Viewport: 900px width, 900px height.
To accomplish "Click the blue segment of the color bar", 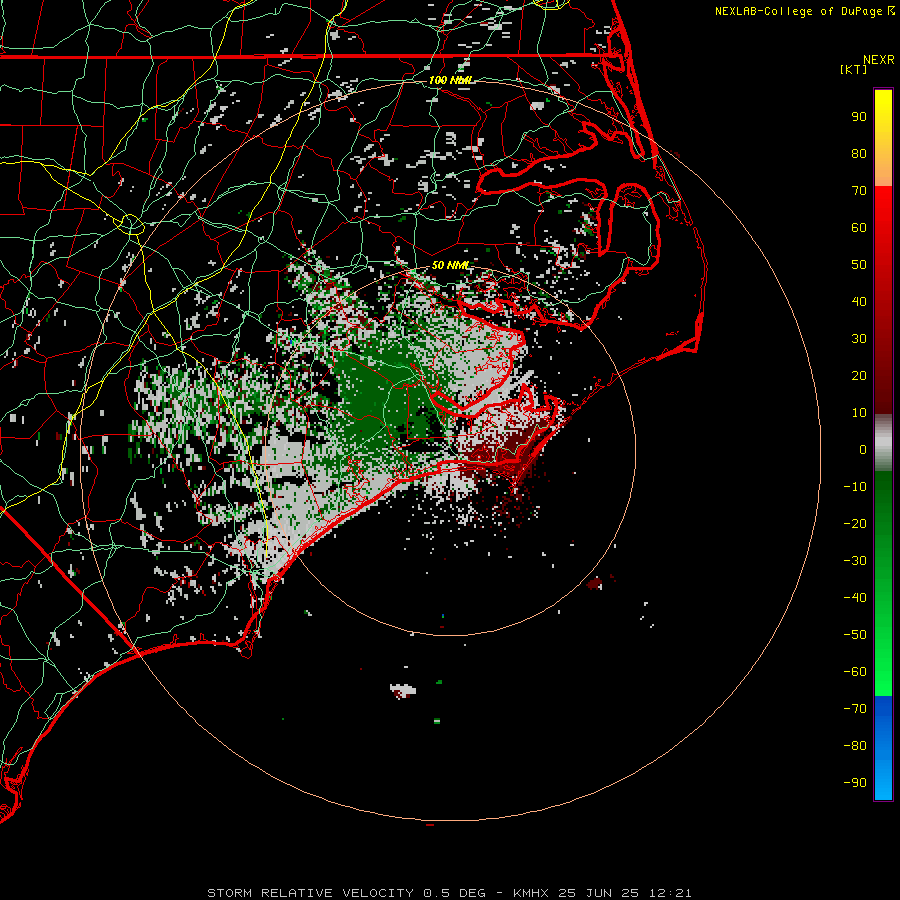I will (x=883, y=747).
